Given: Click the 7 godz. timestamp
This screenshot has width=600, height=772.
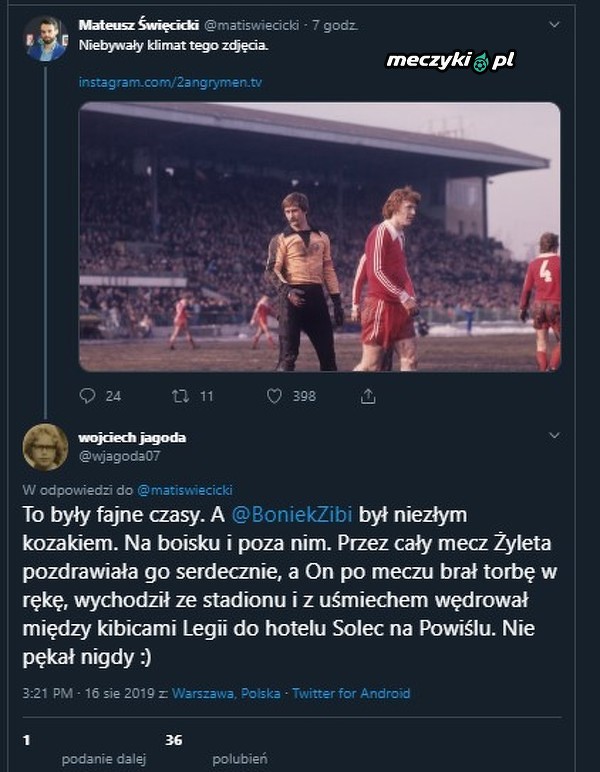Looking at the screenshot, I should pos(338,24).
